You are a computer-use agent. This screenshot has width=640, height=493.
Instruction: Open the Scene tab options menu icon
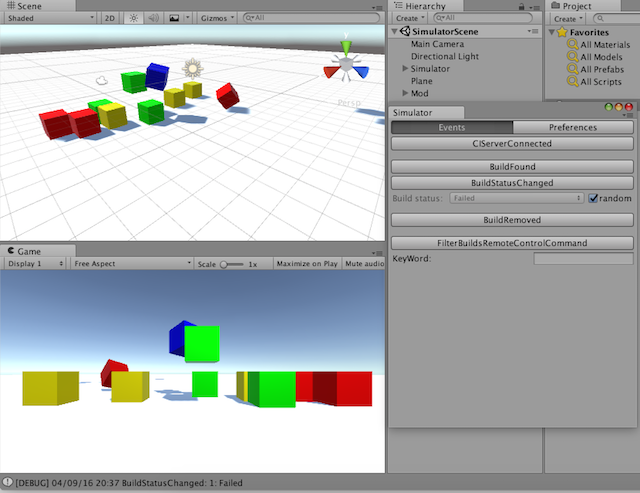377,8
